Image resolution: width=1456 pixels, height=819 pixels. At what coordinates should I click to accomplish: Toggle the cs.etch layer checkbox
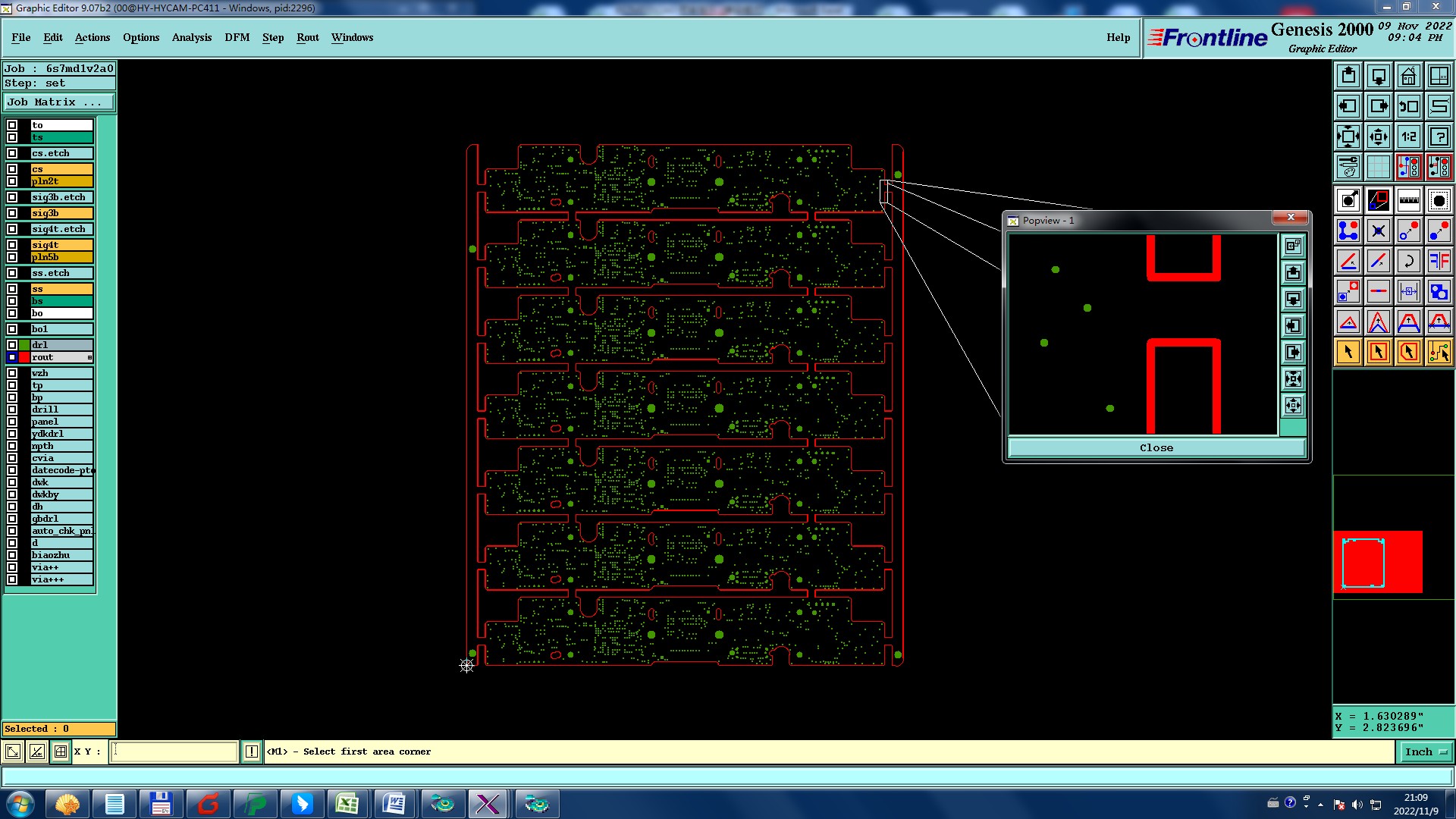[12, 153]
